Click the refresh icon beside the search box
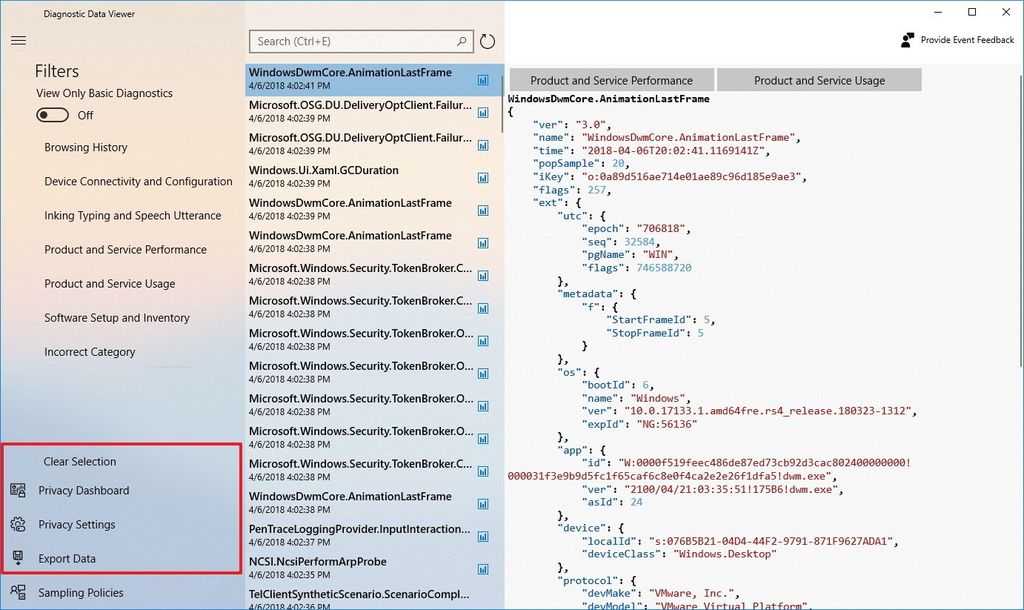 [x=487, y=41]
